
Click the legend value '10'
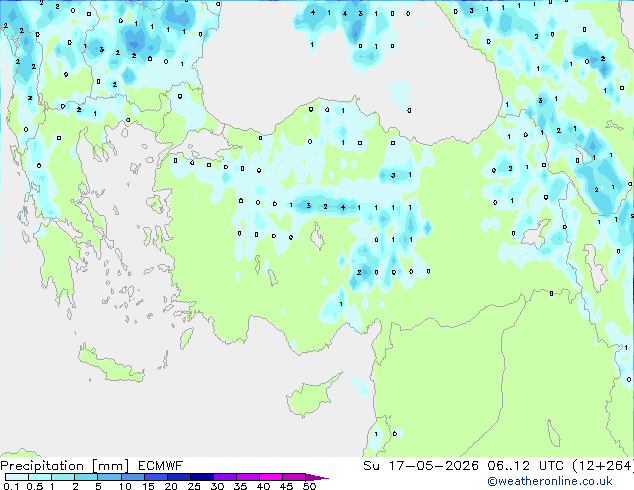click(125, 486)
